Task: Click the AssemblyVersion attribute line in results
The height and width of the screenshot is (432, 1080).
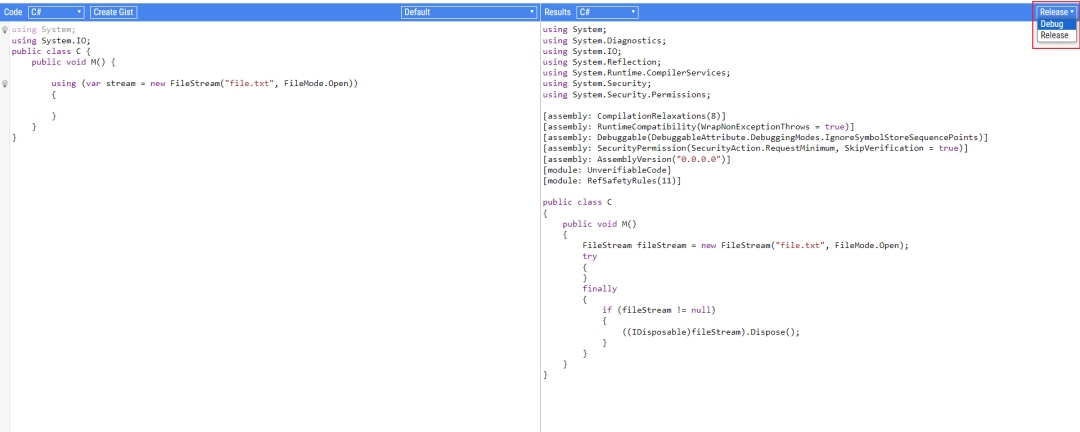Action: pos(636,160)
